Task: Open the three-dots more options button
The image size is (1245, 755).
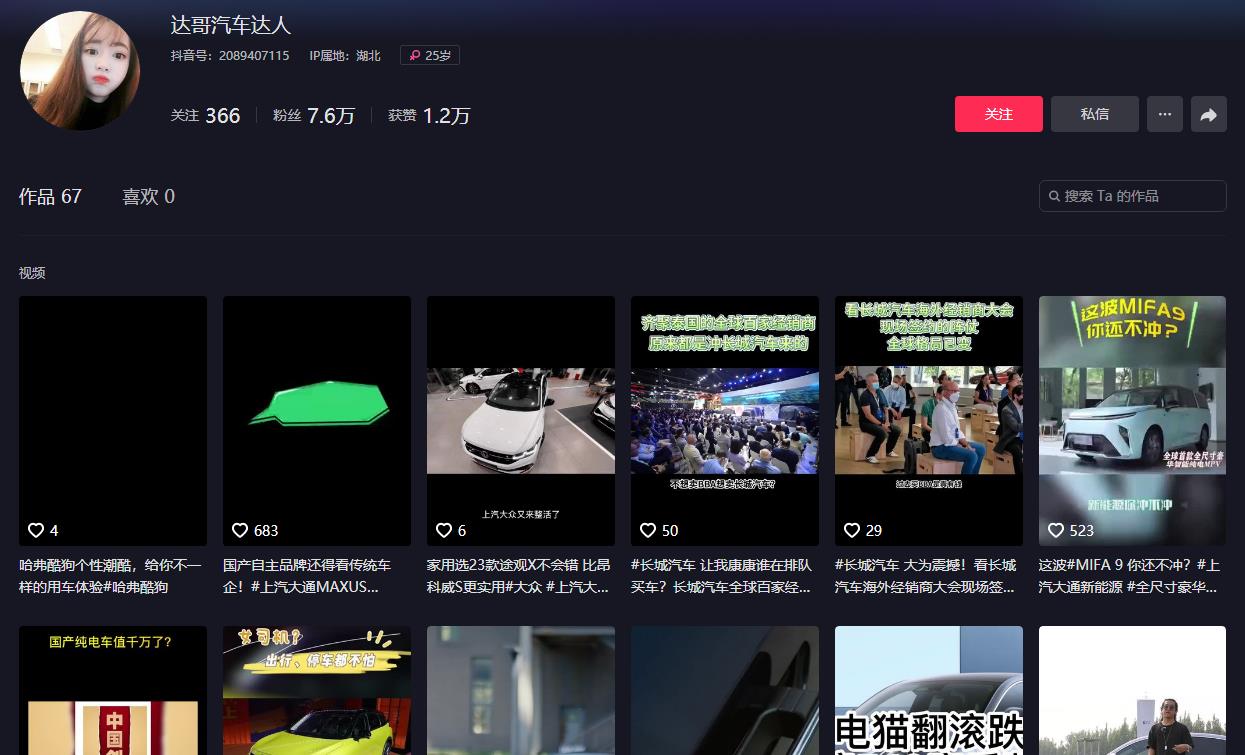Action: (1165, 115)
